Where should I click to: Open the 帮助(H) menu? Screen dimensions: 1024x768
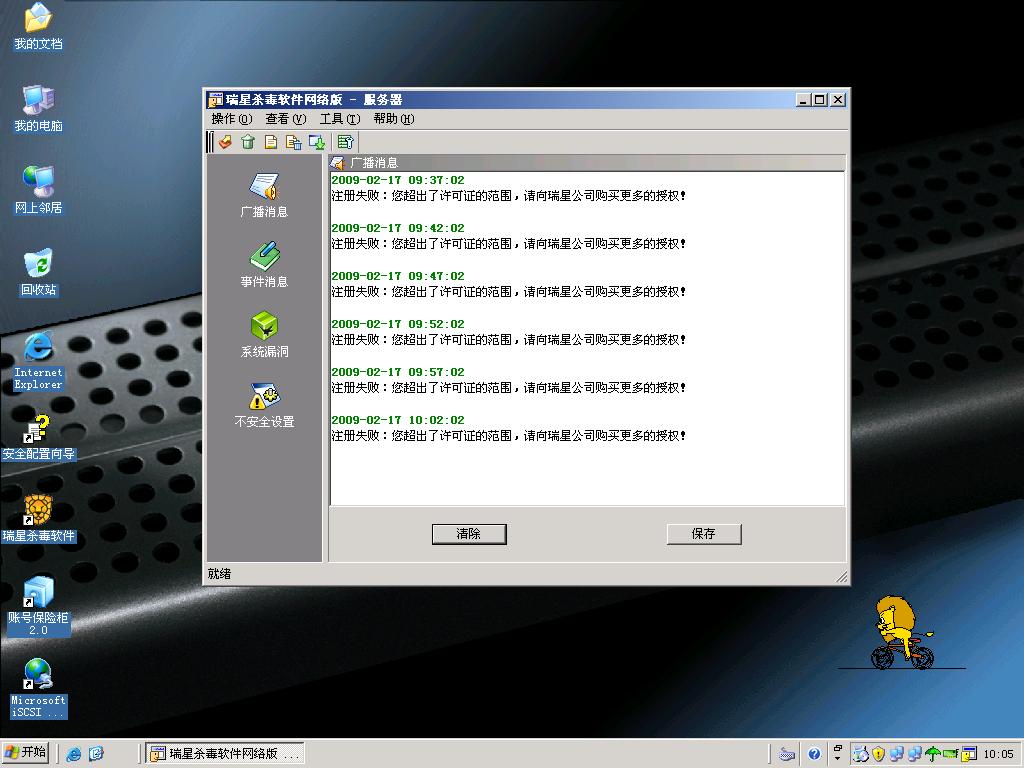point(393,119)
